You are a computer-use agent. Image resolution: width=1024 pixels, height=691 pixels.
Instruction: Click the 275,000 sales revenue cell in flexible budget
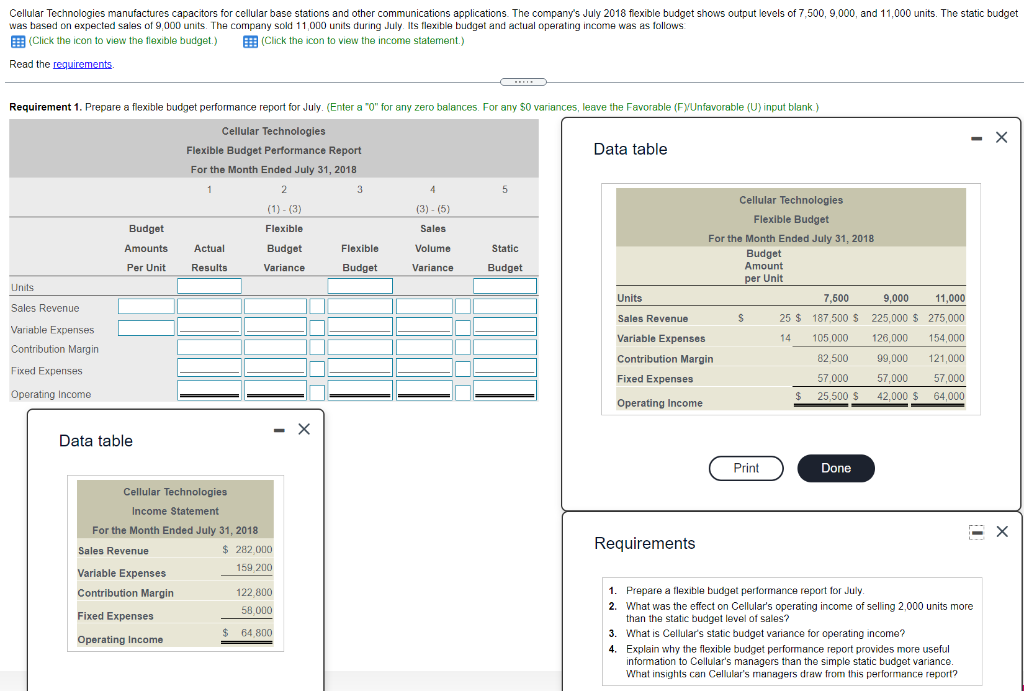[946, 318]
